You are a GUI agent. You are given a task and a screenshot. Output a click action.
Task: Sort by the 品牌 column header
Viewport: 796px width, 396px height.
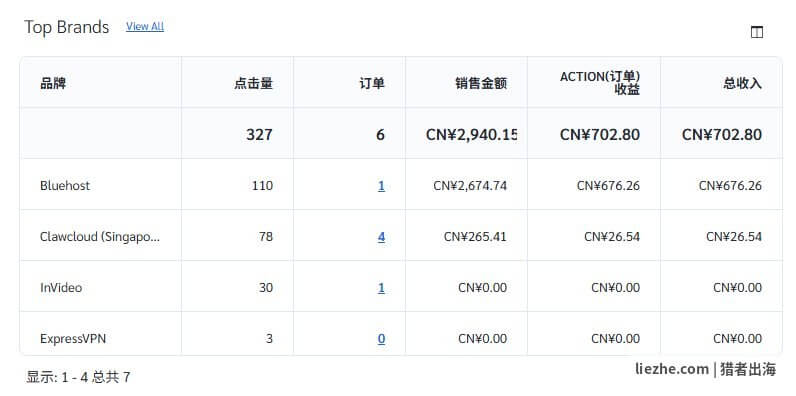[x=53, y=83]
